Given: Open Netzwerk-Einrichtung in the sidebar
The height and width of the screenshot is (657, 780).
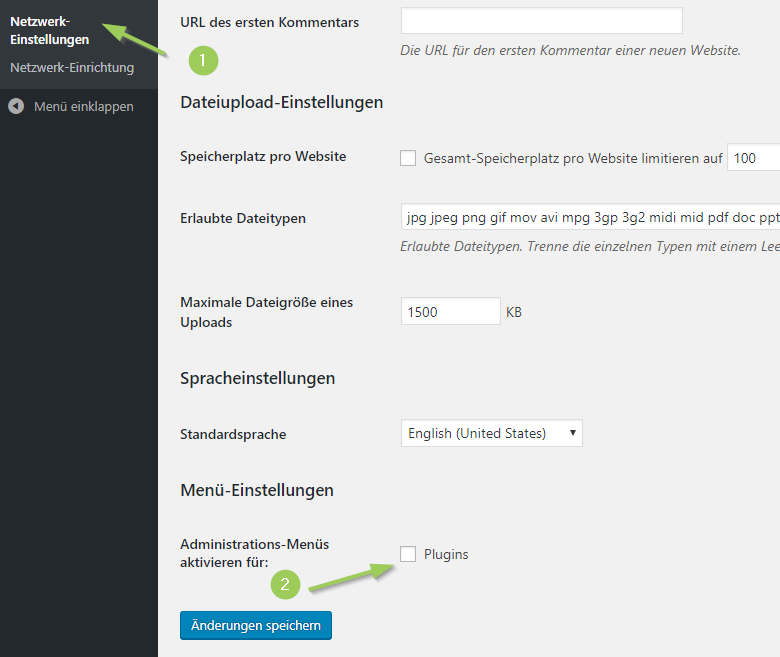Looking at the screenshot, I should pos(72,67).
